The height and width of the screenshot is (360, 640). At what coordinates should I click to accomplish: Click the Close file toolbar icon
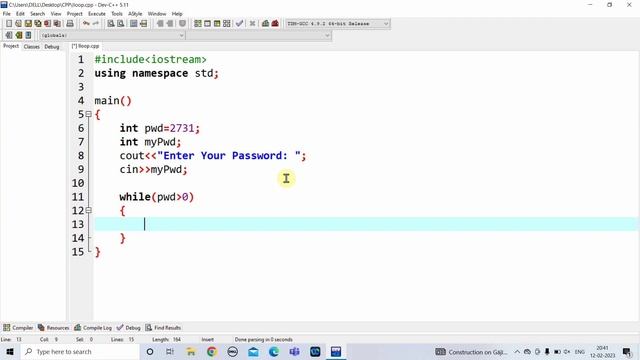[48, 24]
